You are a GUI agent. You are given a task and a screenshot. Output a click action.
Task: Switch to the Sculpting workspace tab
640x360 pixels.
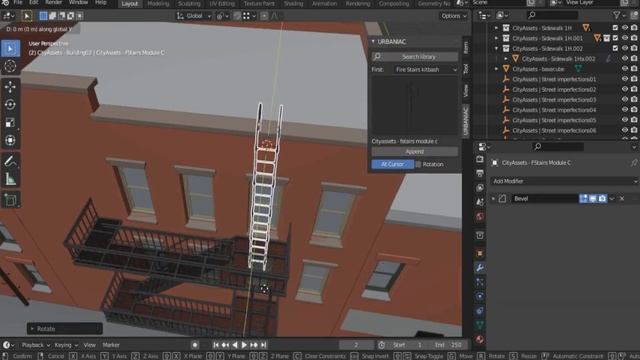(x=189, y=4)
